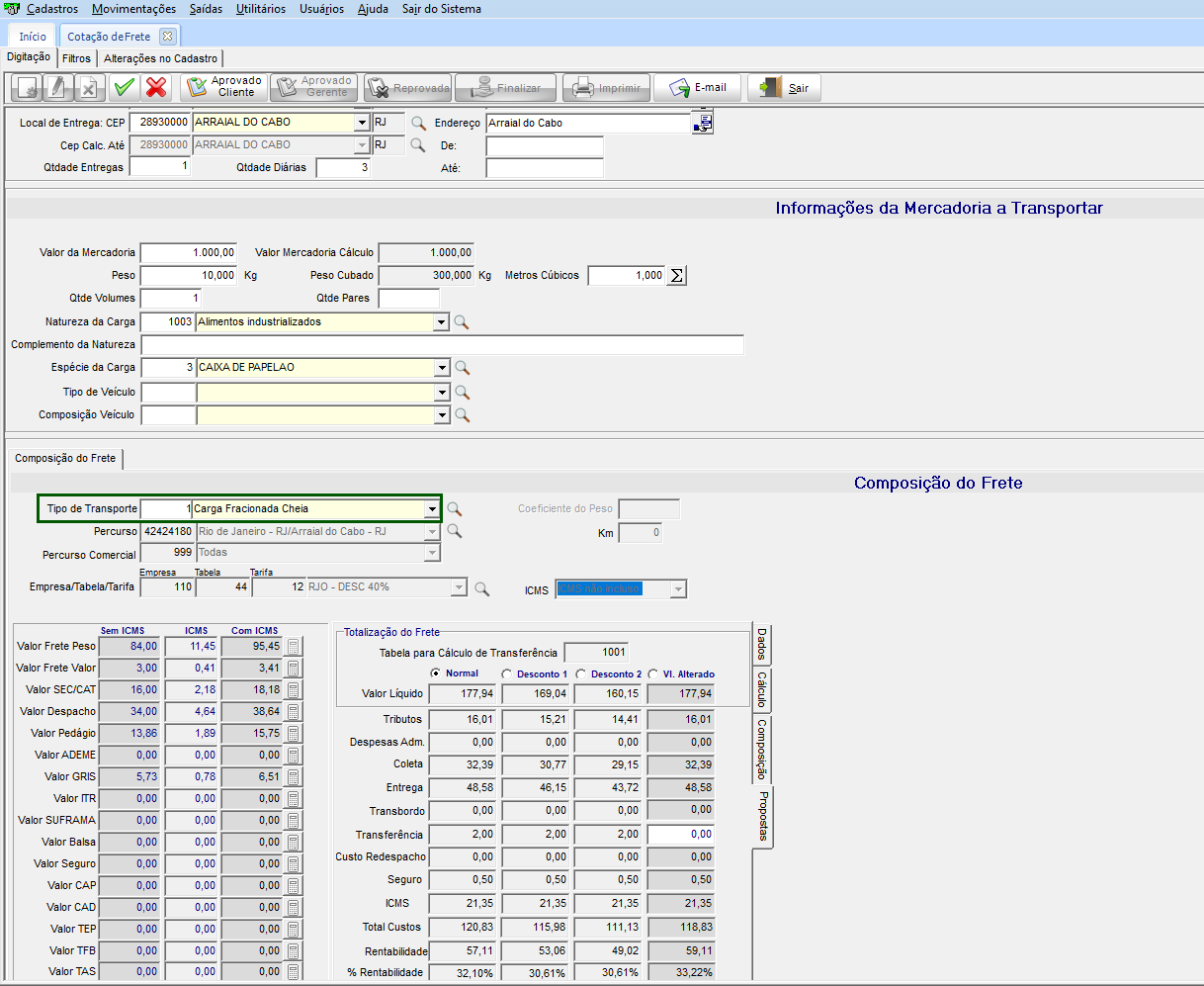Image resolution: width=1204 pixels, height=986 pixels.
Task: Open the address lookup icon beside Endereço
Action: tap(703, 124)
